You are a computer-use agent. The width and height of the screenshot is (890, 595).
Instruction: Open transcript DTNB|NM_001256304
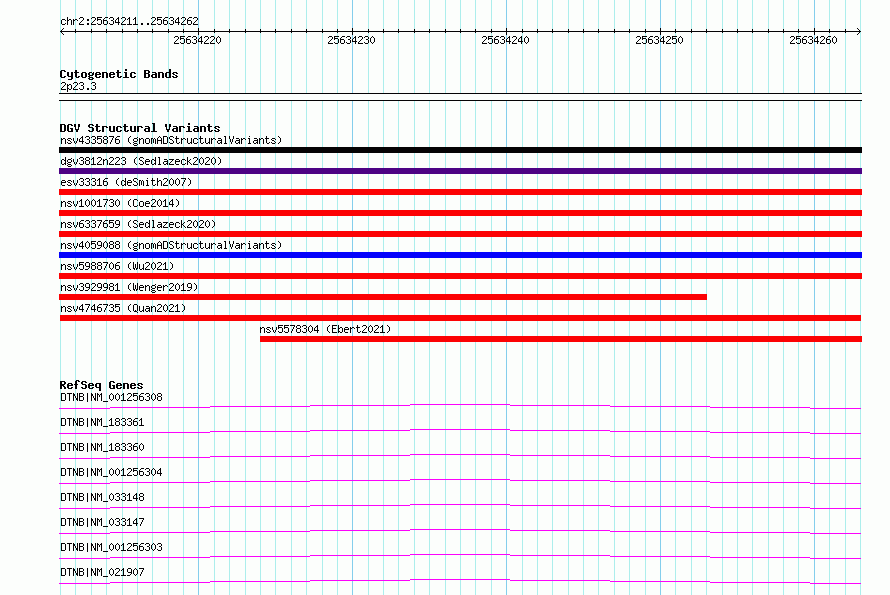click(111, 472)
